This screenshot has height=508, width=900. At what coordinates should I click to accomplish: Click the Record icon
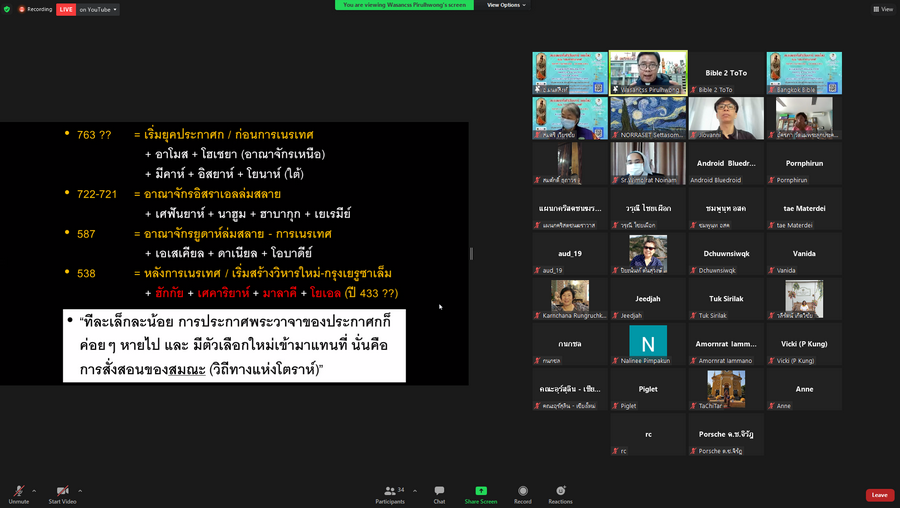[x=522, y=493]
